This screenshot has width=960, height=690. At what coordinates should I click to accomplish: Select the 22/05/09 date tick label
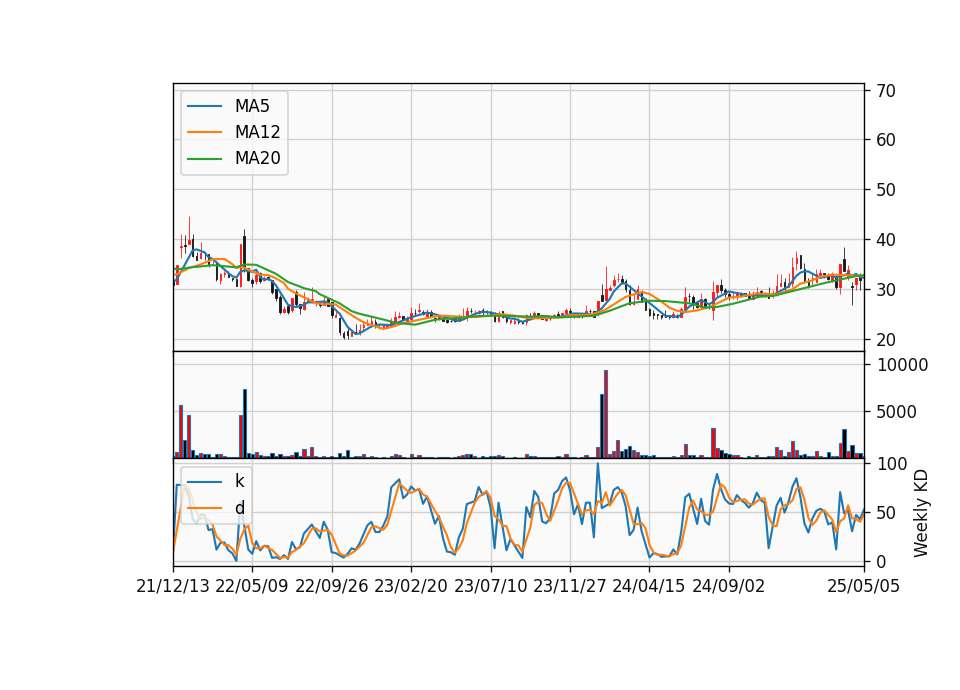(x=252, y=586)
